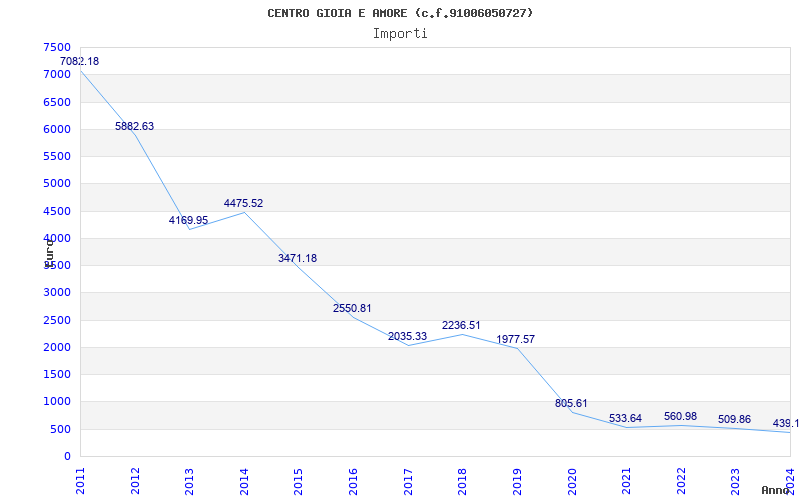The height and width of the screenshot is (500, 800).
Task: Click the 2022 x-axis label
Action: coord(681,481)
